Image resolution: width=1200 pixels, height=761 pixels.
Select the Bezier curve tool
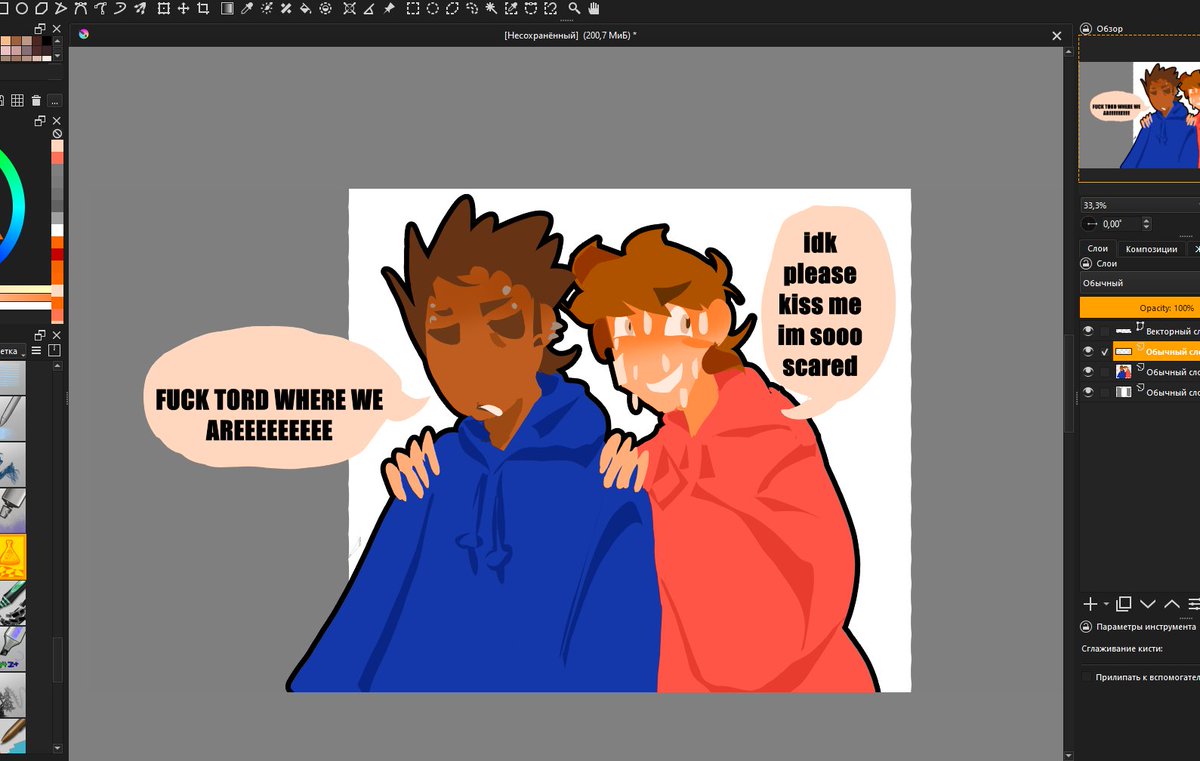pos(80,8)
